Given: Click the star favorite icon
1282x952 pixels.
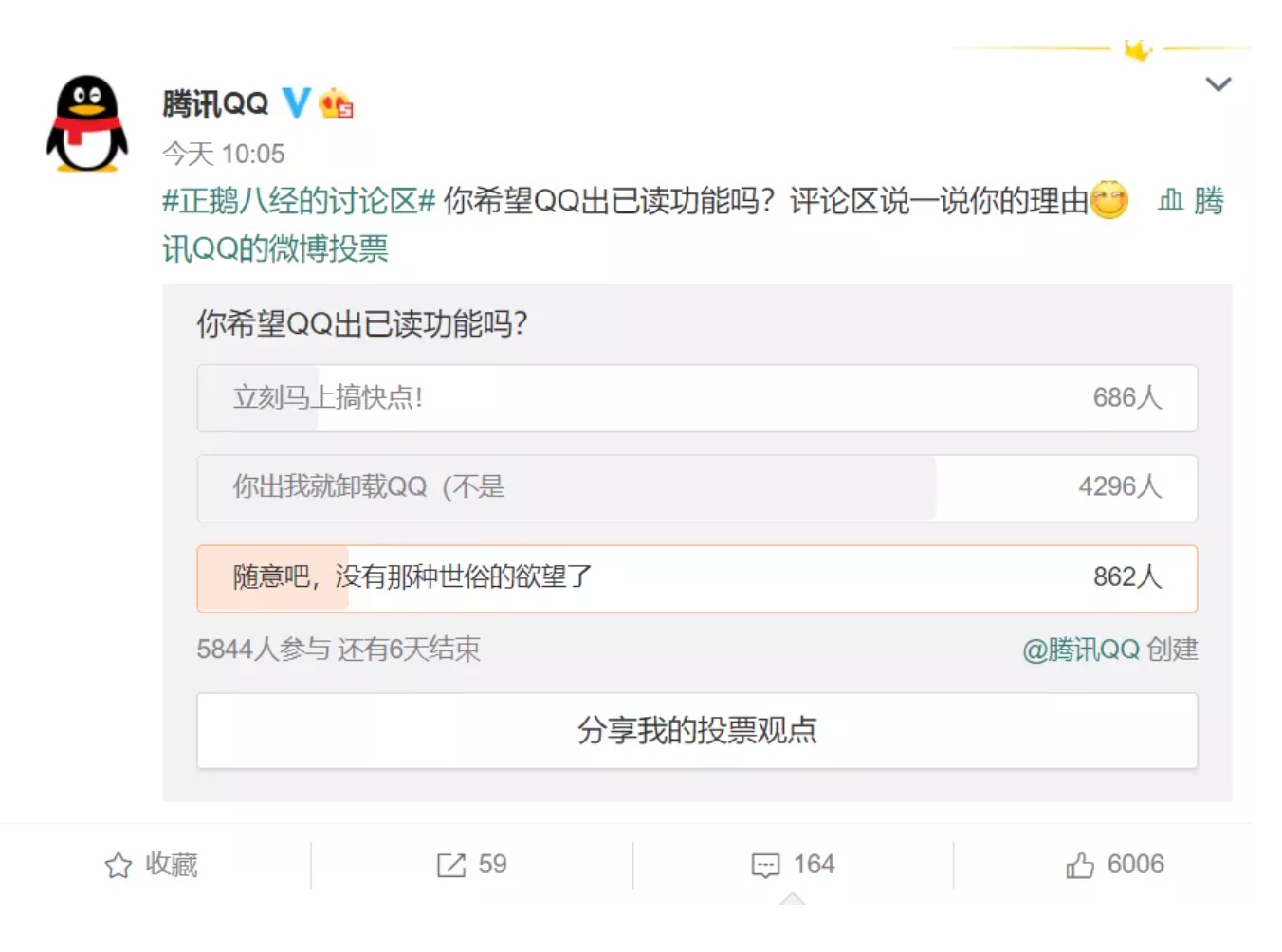Looking at the screenshot, I should [119, 865].
